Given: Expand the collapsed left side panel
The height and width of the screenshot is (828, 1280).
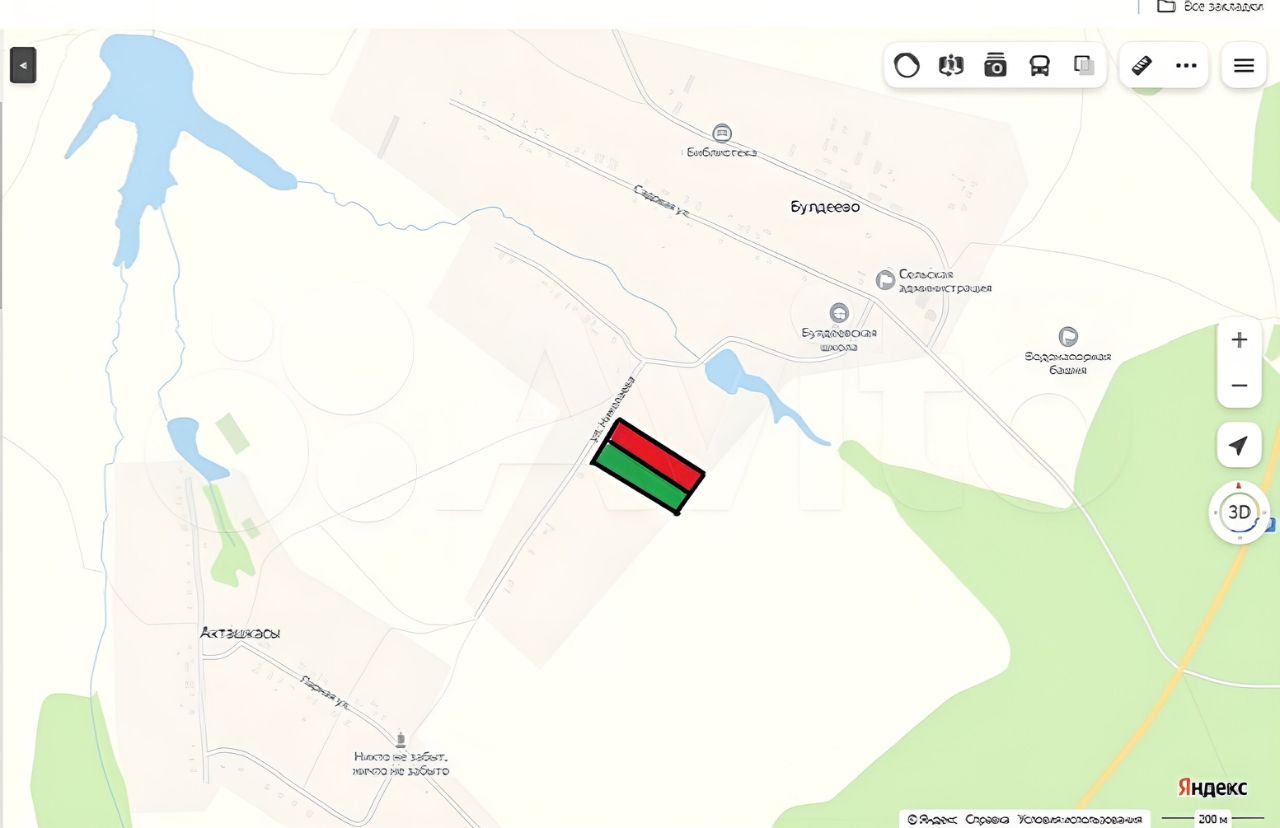Looking at the screenshot, I should click(x=23, y=66).
